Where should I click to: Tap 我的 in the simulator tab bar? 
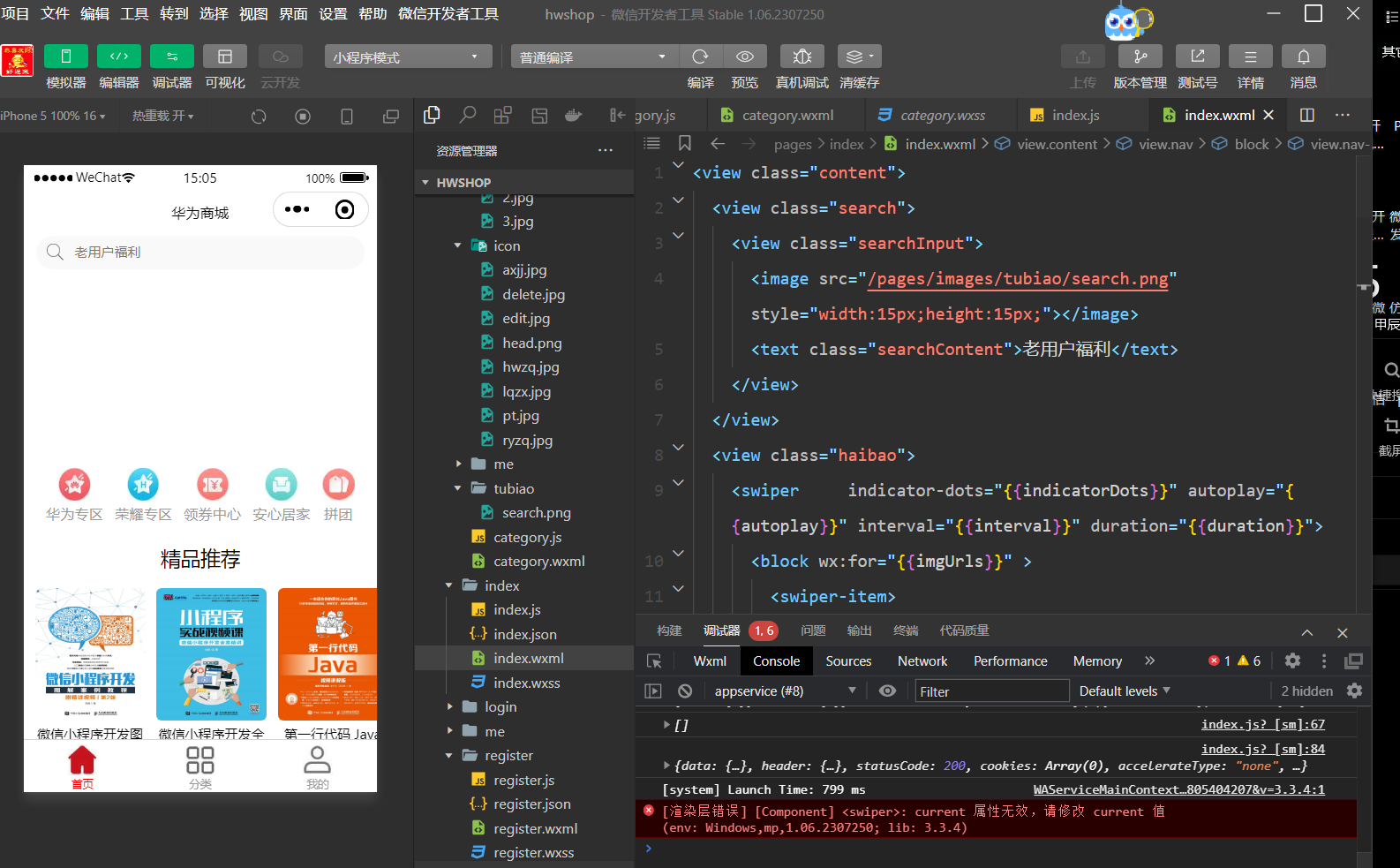(x=318, y=766)
